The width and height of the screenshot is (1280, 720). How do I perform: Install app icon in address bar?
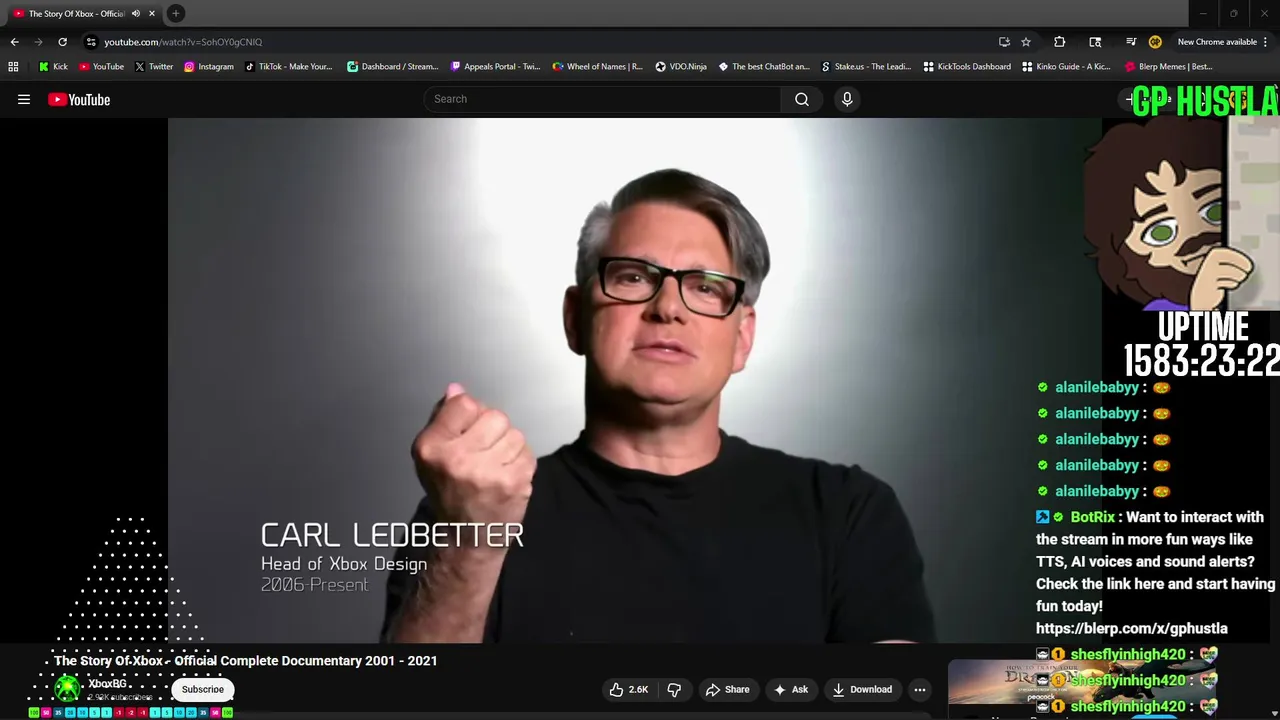click(x=1004, y=42)
